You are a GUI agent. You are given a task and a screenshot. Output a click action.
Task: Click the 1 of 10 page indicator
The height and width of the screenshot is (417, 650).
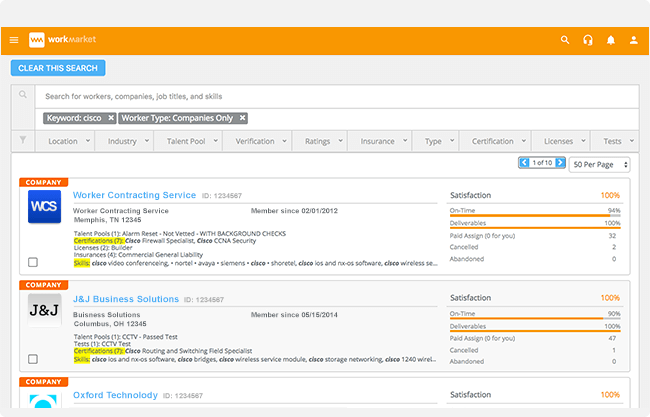(x=542, y=162)
